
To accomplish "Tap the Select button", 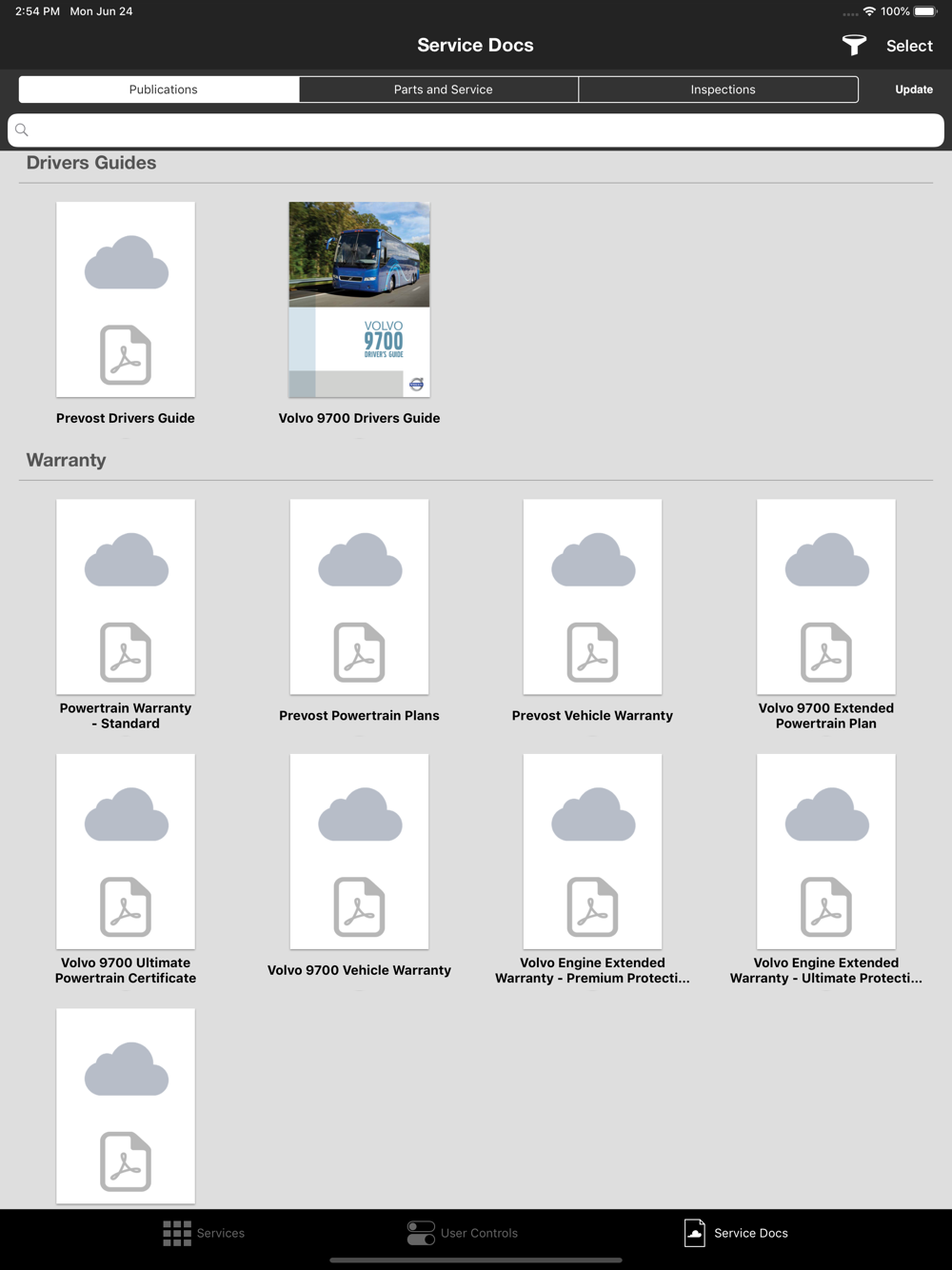I will pos(909,46).
